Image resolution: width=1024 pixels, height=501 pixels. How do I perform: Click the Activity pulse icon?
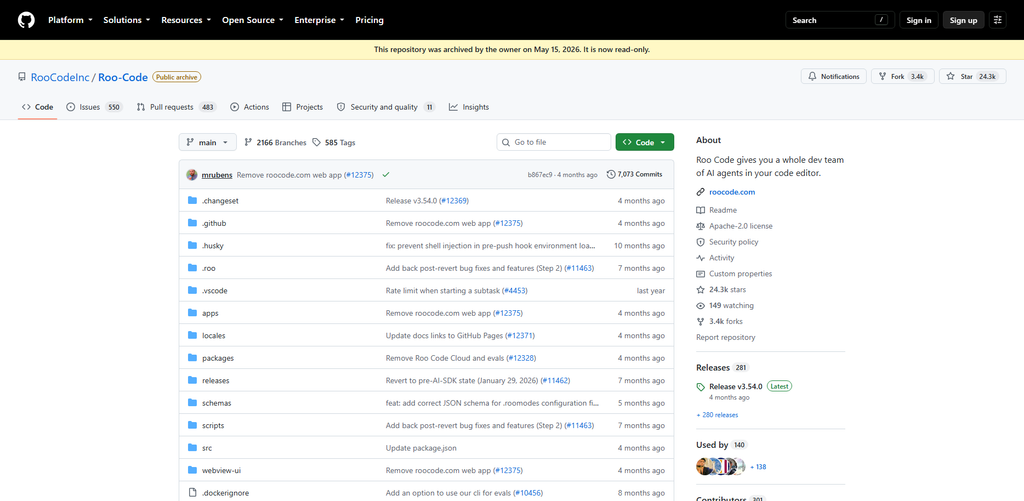701,258
